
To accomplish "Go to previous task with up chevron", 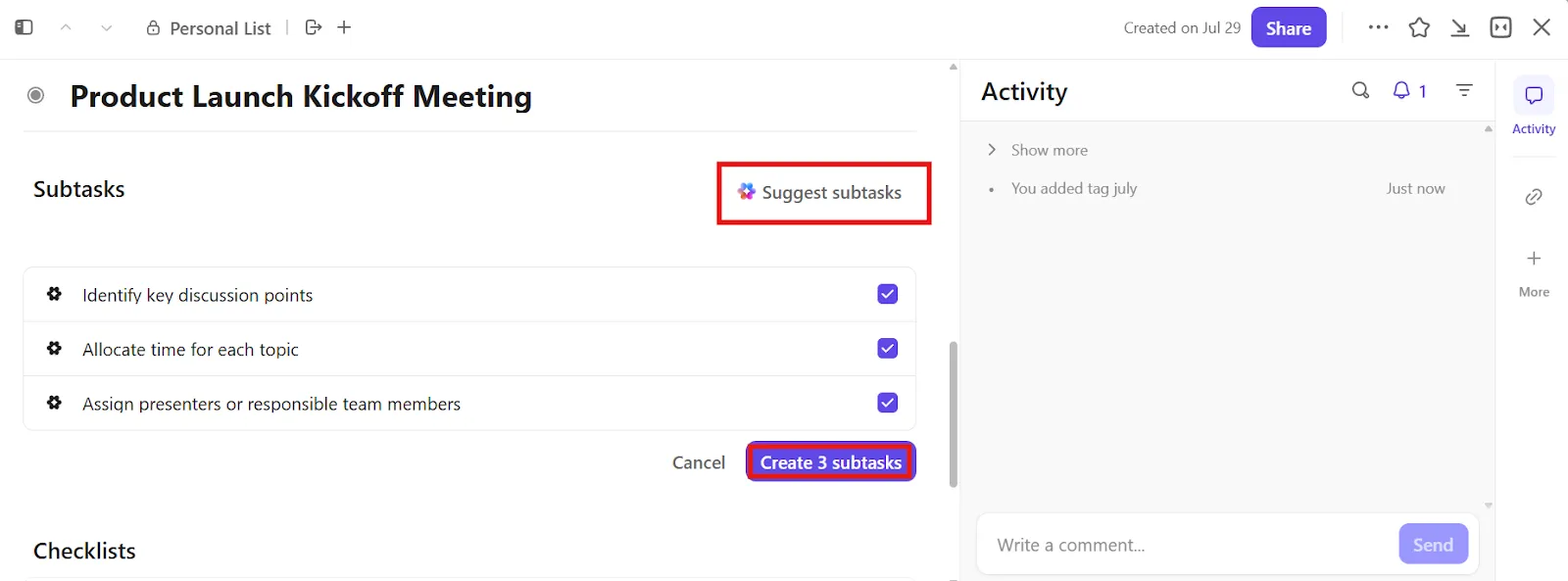I will tap(66, 27).
